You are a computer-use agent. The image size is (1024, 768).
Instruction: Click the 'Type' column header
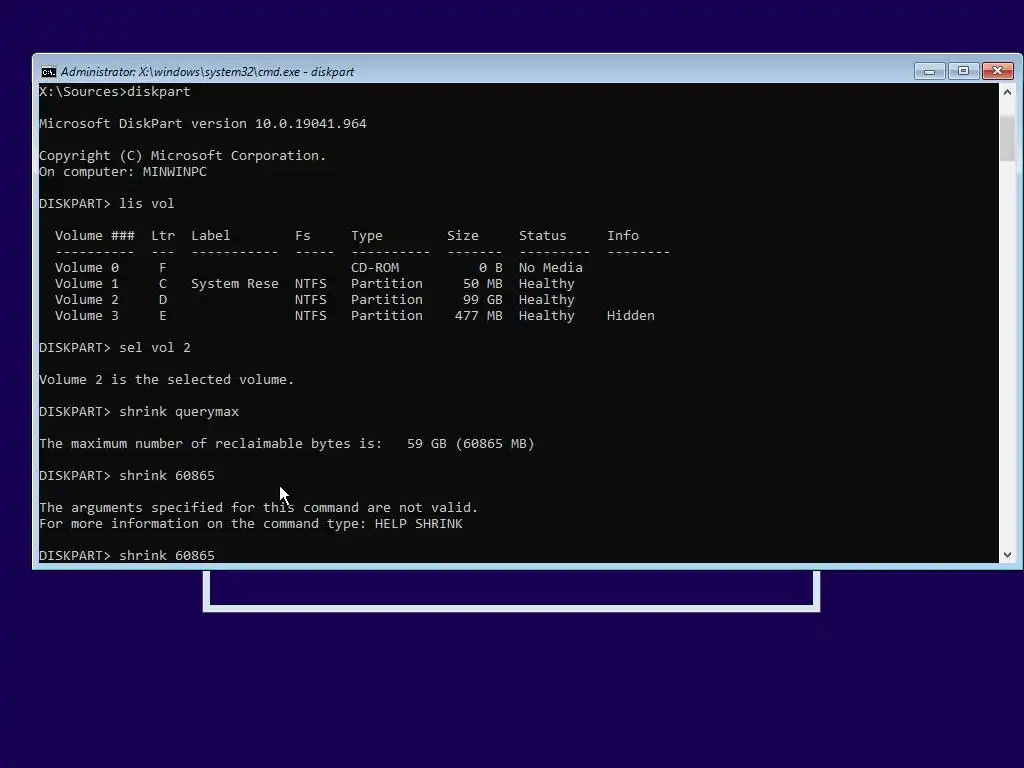pyautogui.click(x=366, y=236)
